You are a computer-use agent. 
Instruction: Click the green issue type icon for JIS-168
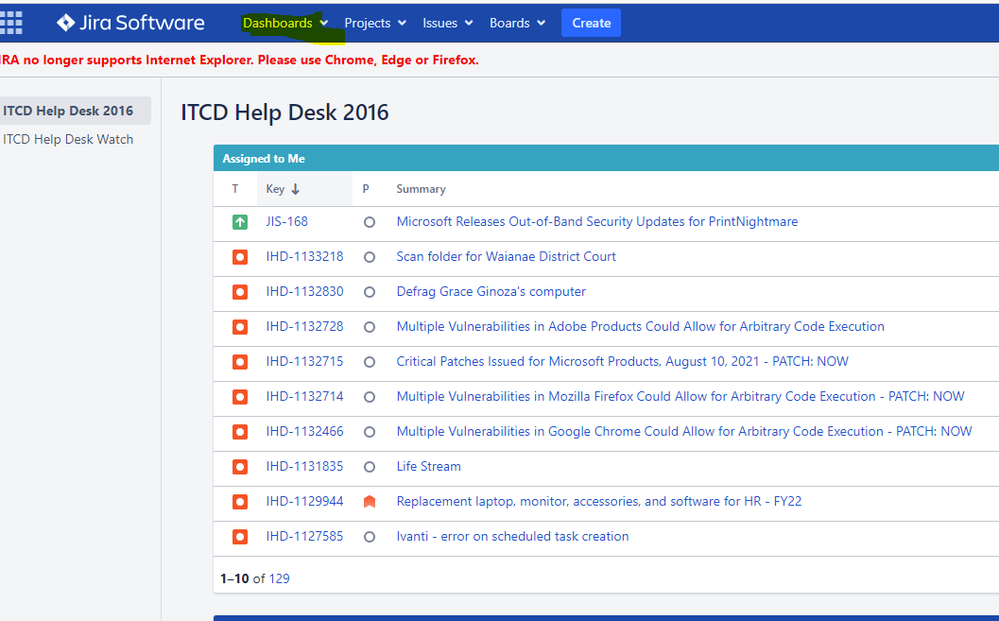tap(240, 222)
